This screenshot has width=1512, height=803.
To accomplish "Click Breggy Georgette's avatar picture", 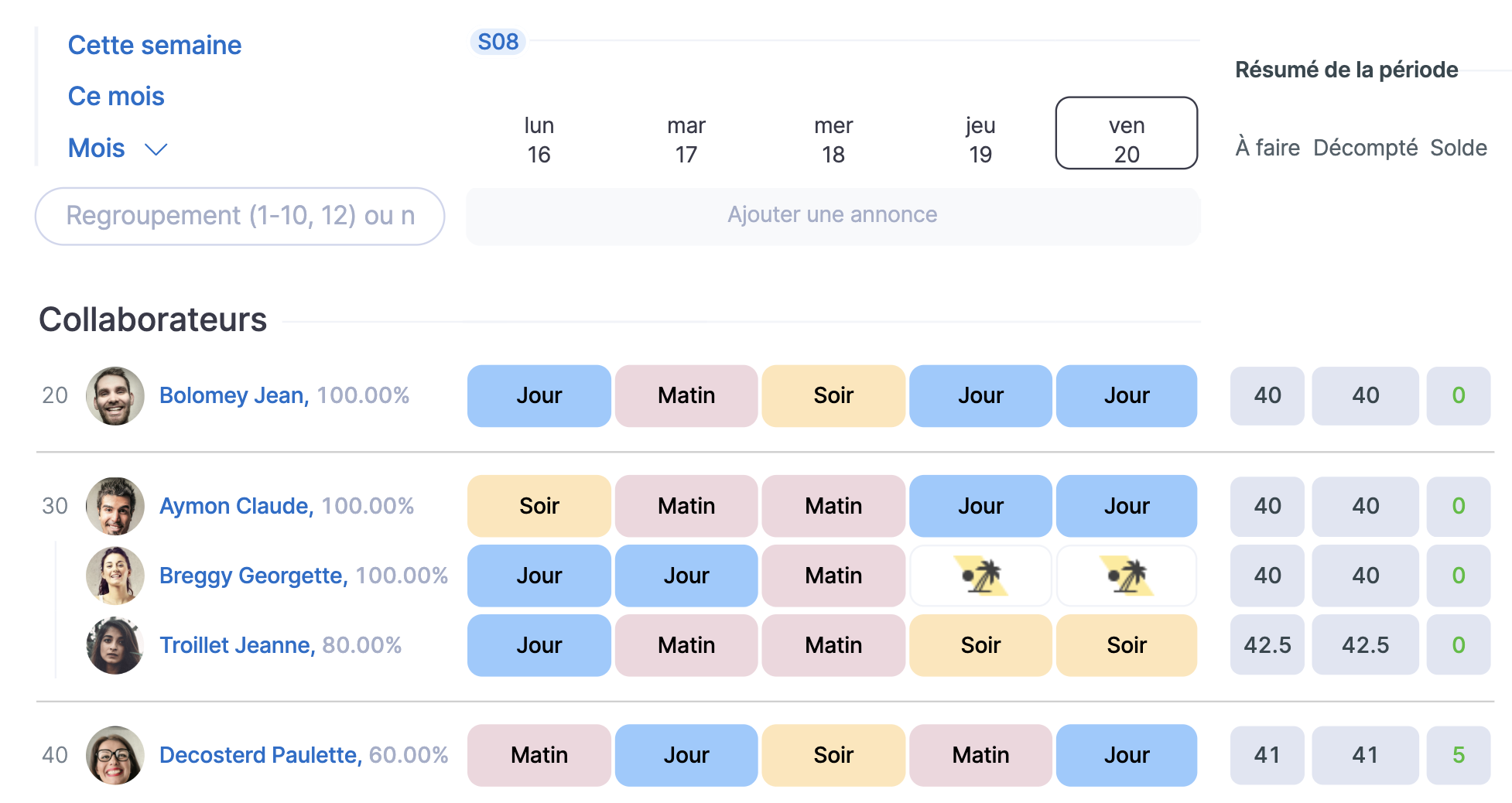I will [x=115, y=576].
